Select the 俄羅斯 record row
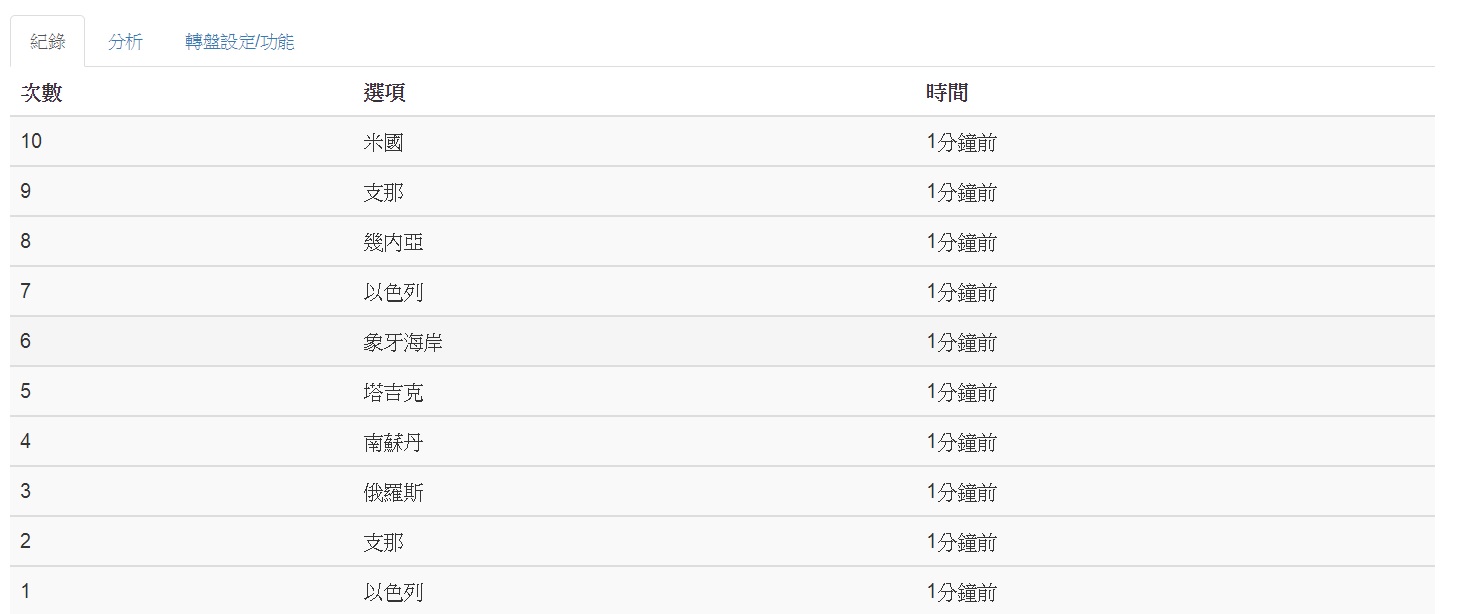 pyautogui.click(x=722, y=492)
